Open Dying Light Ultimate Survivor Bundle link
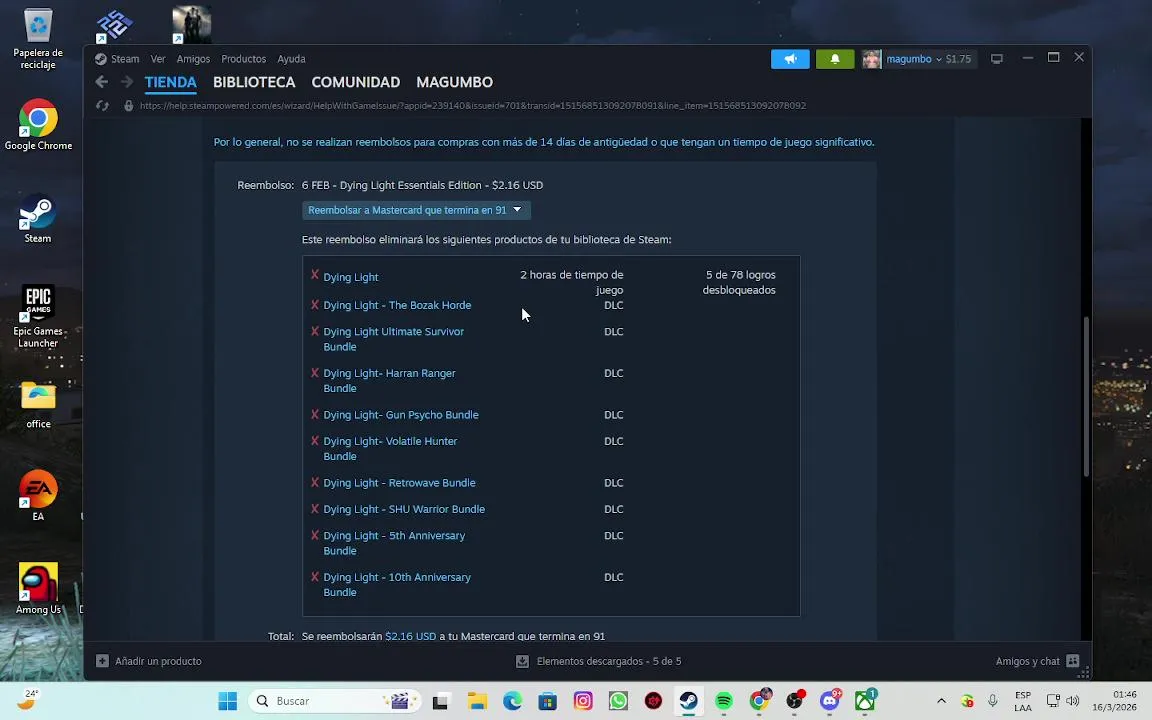Viewport: 1152px width, 720px height. tap(394, 339)
